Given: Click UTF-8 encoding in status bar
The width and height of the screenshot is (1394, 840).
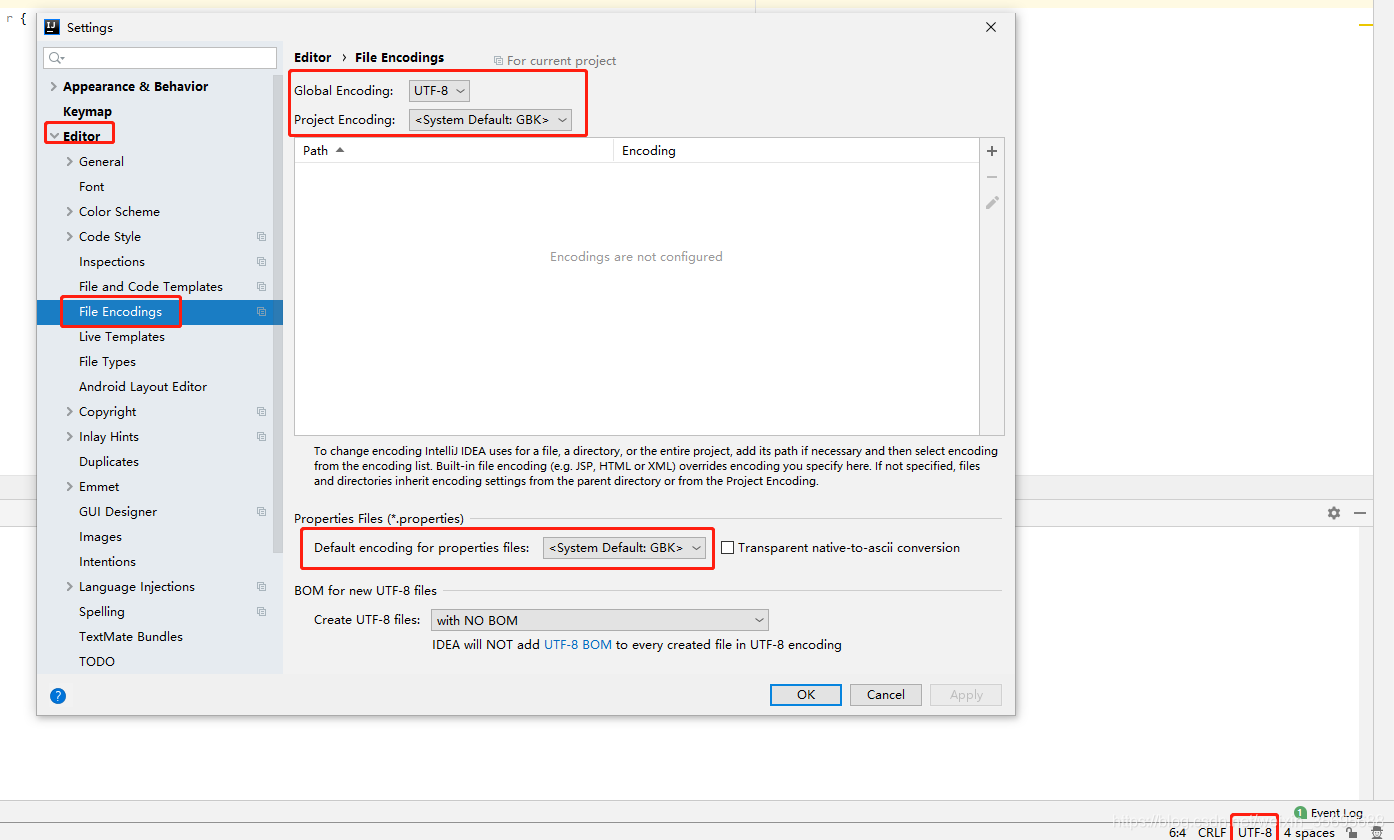Looking at the screenshot, I should pos(1255,832).
